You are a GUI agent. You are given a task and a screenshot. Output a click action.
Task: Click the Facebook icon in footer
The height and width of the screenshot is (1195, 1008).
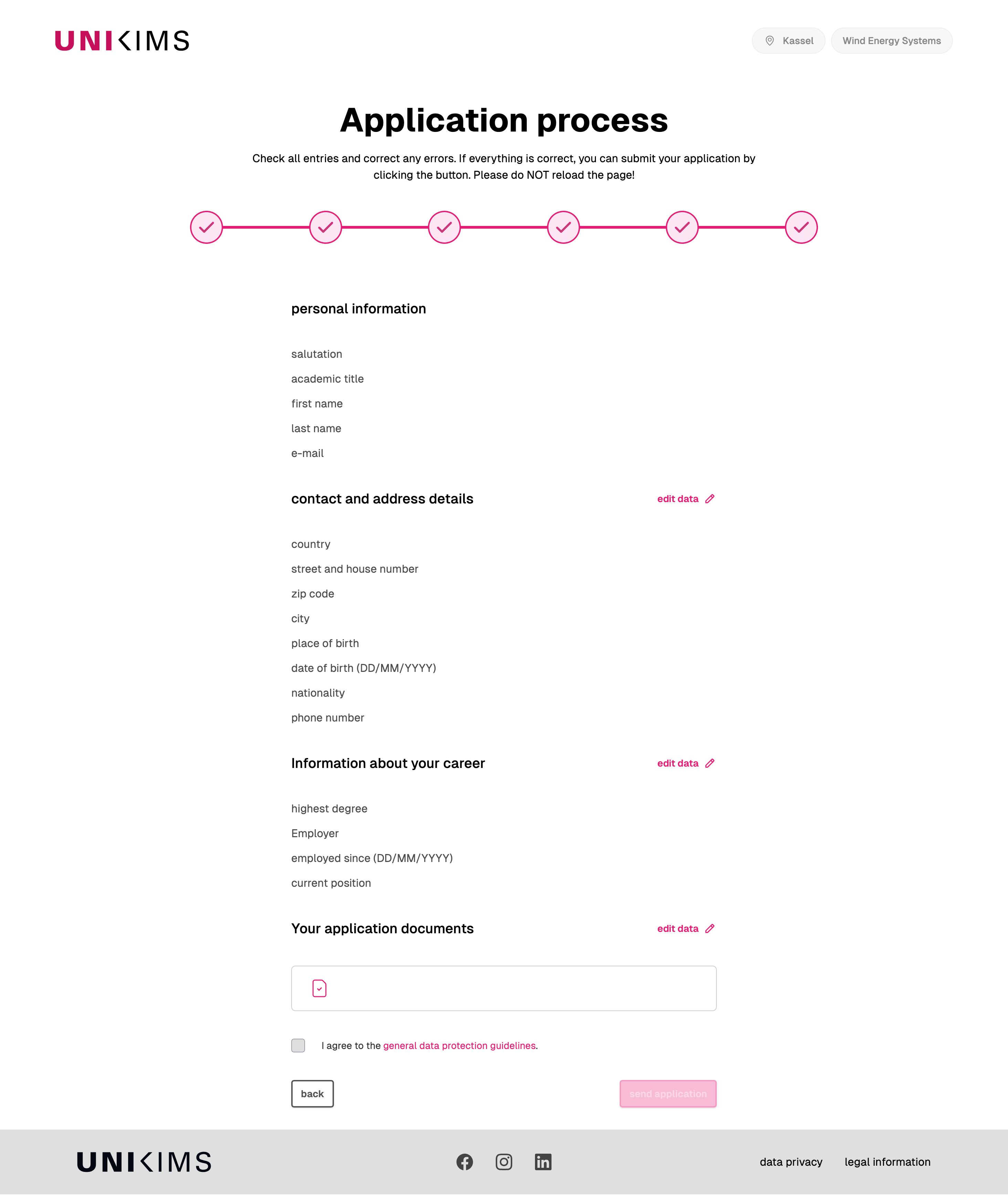click(464, 1162)
